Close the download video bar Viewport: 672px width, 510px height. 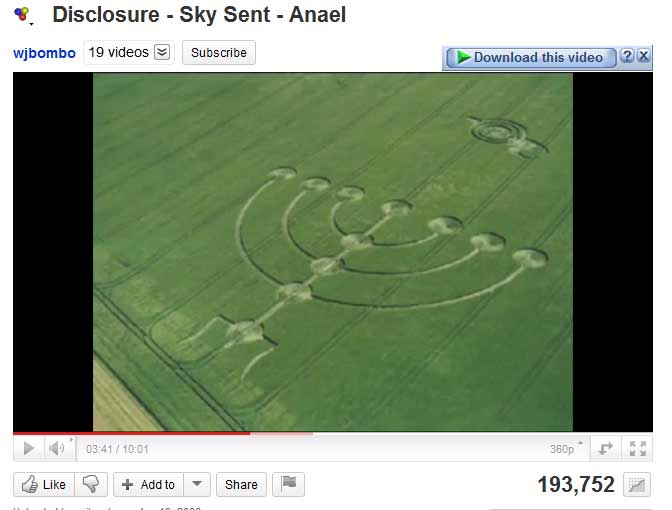tap(643, 56)
